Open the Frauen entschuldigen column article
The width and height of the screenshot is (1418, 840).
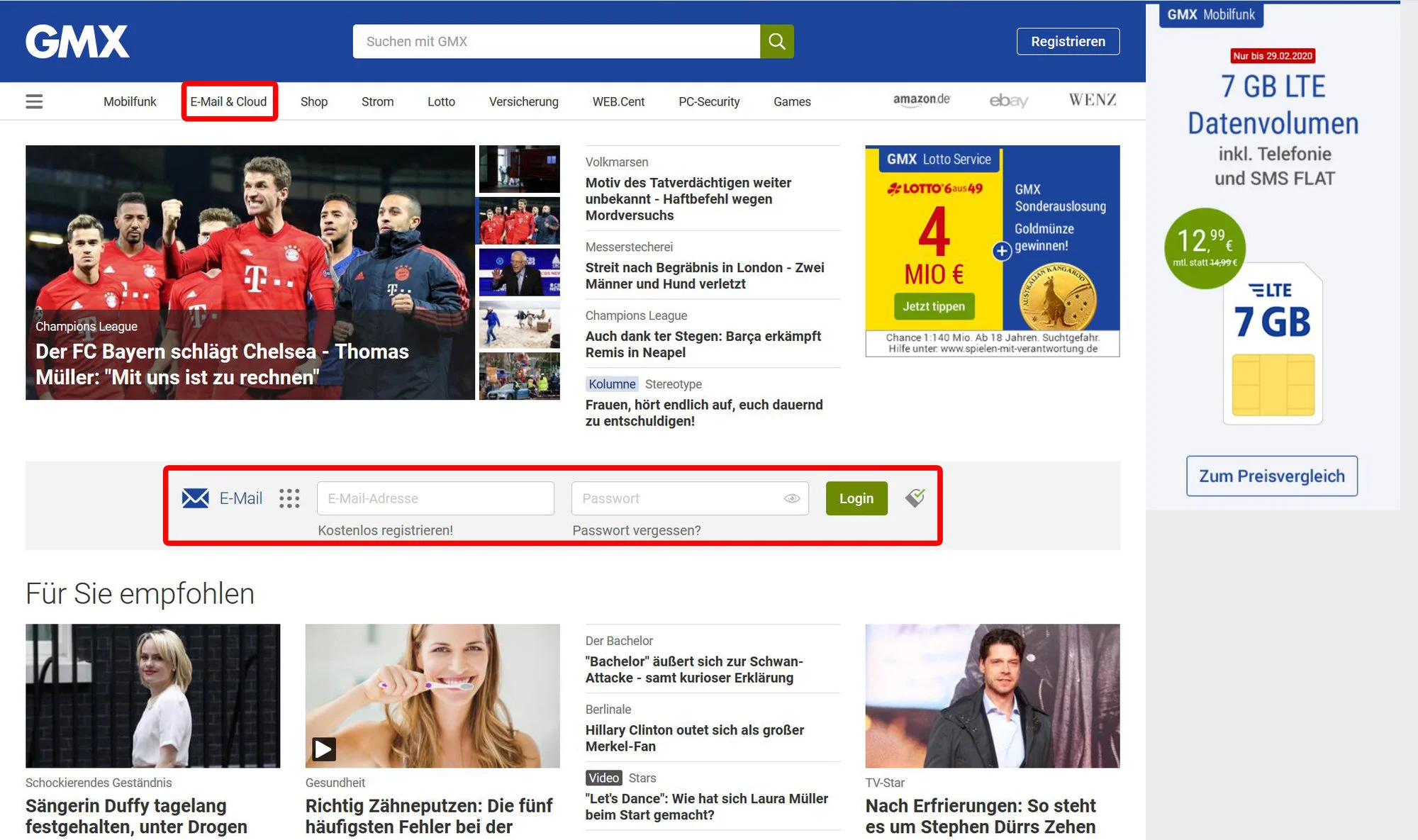pos(704,413)
